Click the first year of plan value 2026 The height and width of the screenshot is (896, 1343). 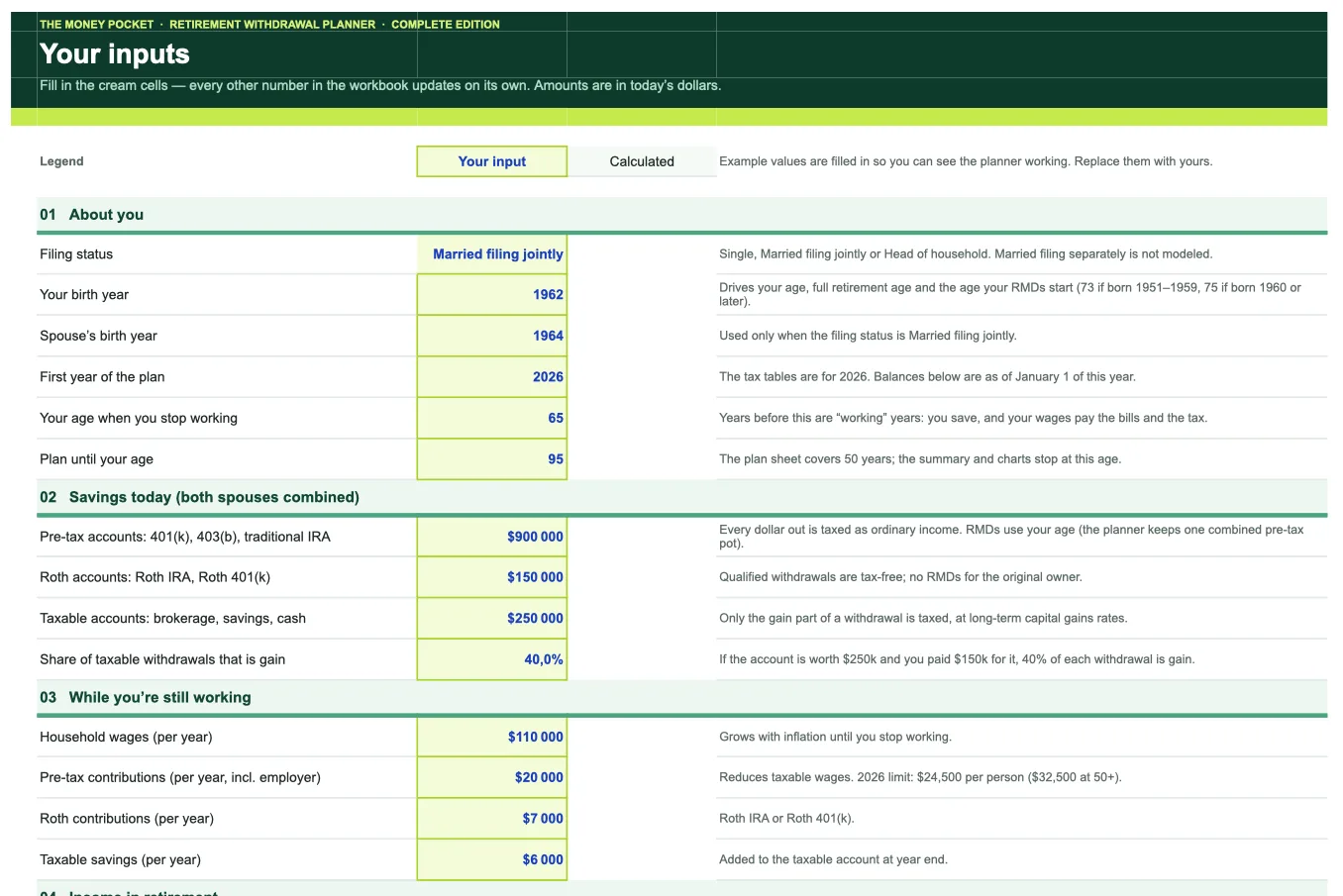click(492, 377)
